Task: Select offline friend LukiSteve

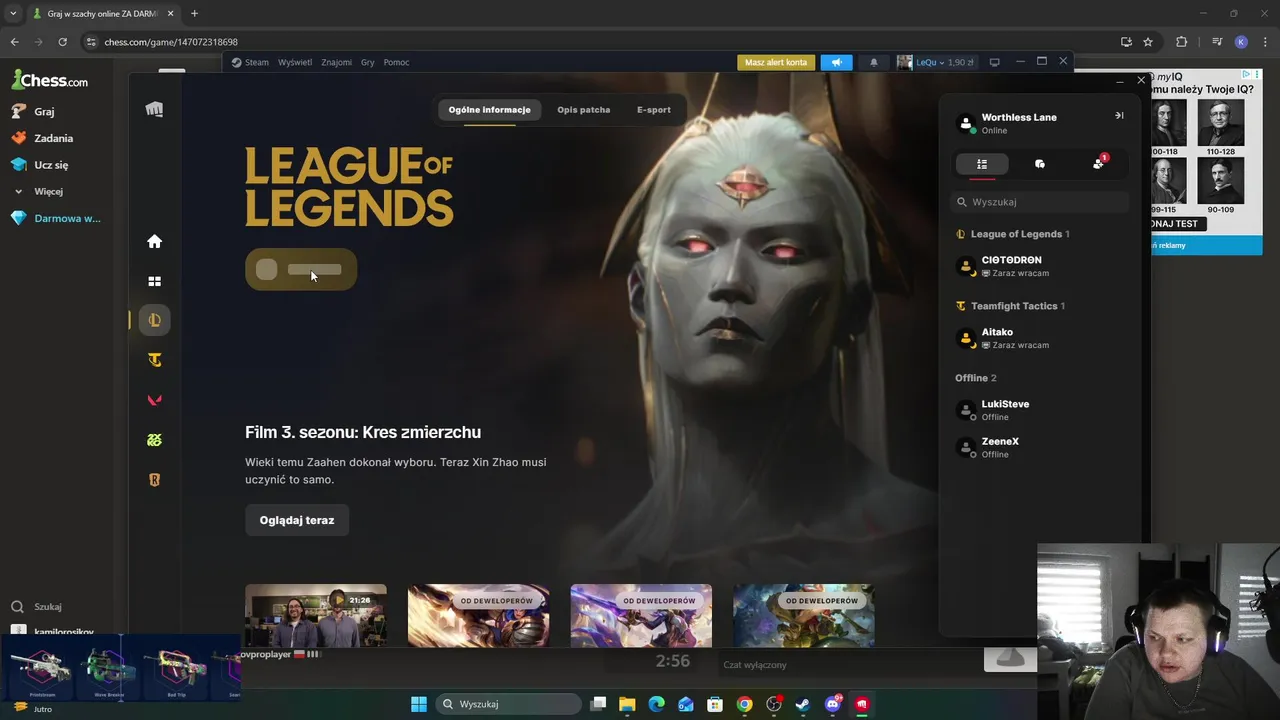Action: click(1040, 410)
